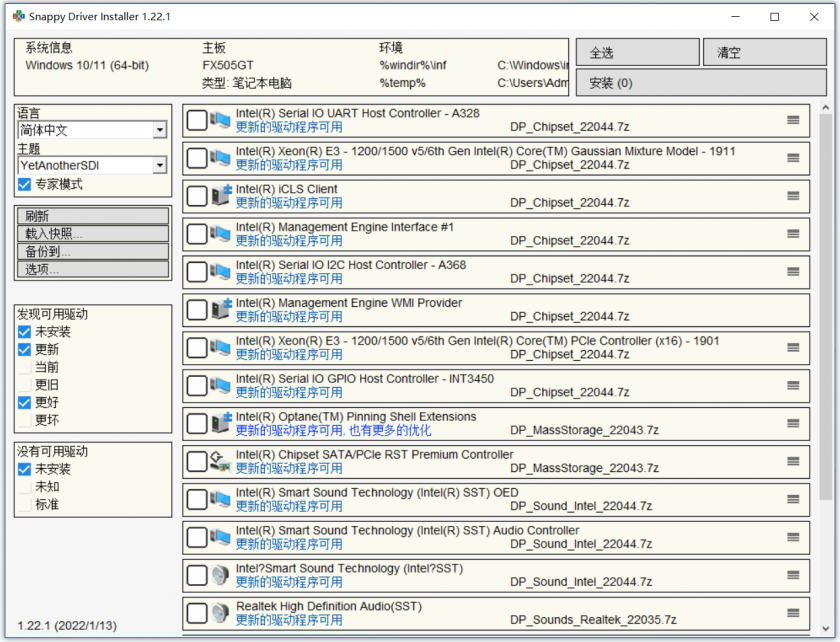The width and height of the screenshot is (840, 642).
Task: Open the 简体中文 language dropdown
Action: pos(159,130)
